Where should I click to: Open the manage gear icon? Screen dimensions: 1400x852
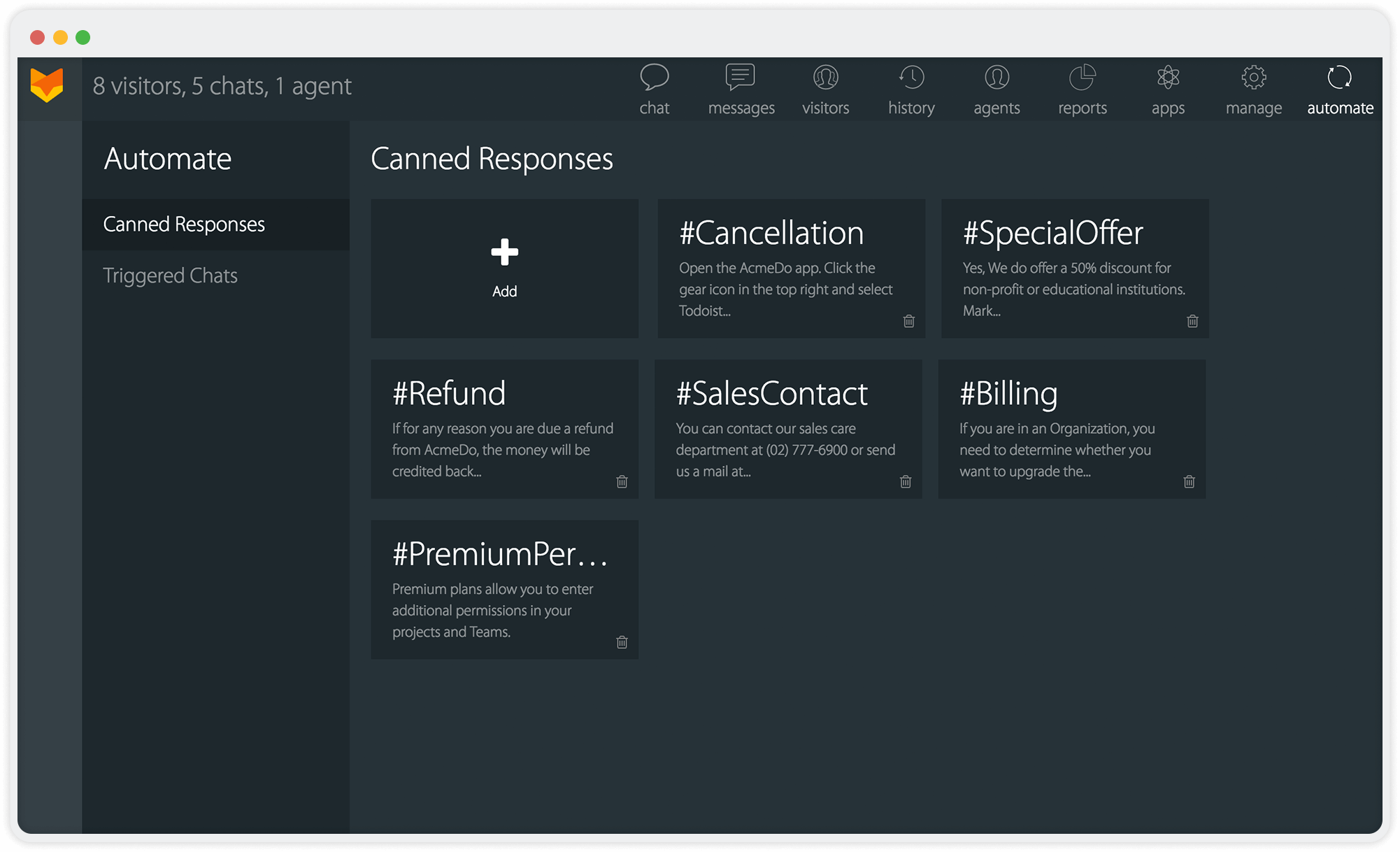tap(1254, 77)
